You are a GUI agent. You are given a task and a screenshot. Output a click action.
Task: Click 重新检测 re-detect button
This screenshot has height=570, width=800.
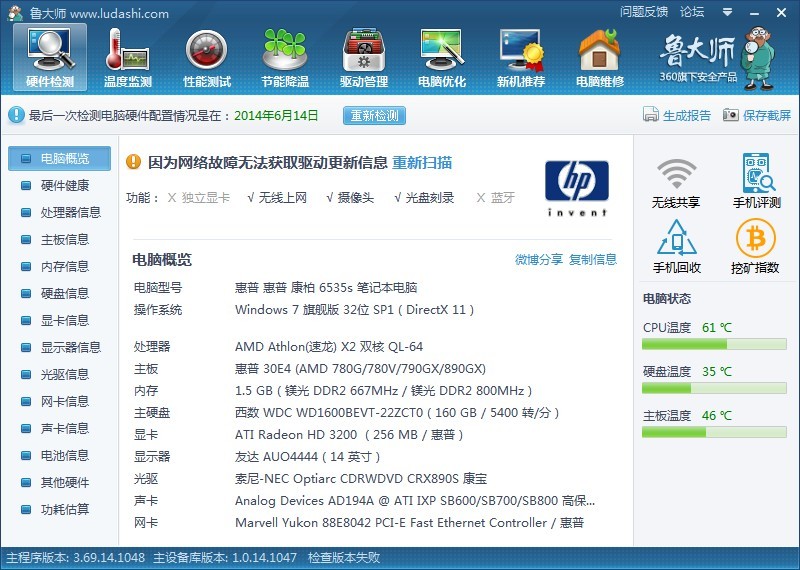(x=374, y=115)
